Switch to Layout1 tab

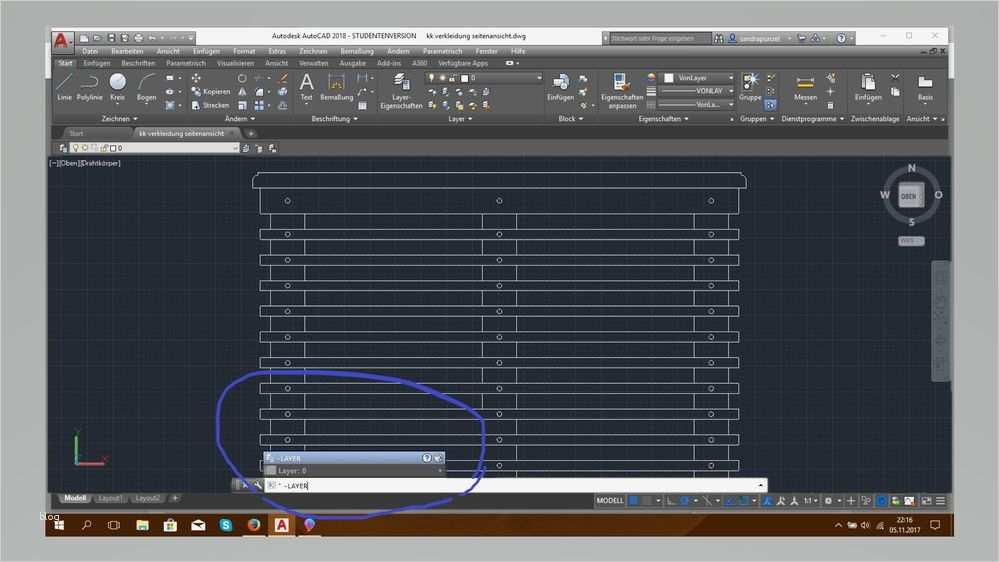coord(109,498)
